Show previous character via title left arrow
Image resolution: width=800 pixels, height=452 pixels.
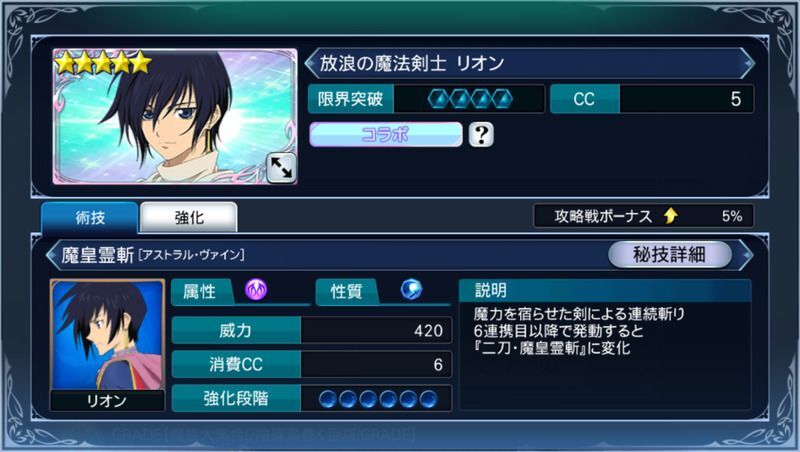tap(311, 63)
